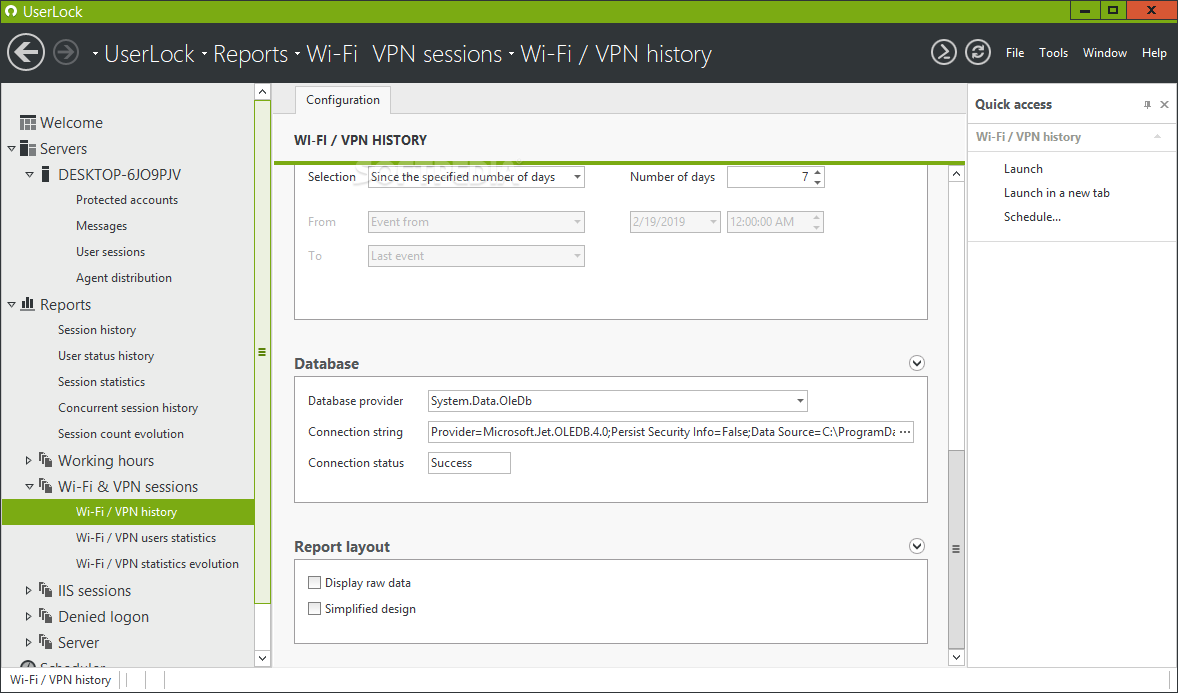
Task: Collapse the Report layout section
Action: [x=917, y=546]
